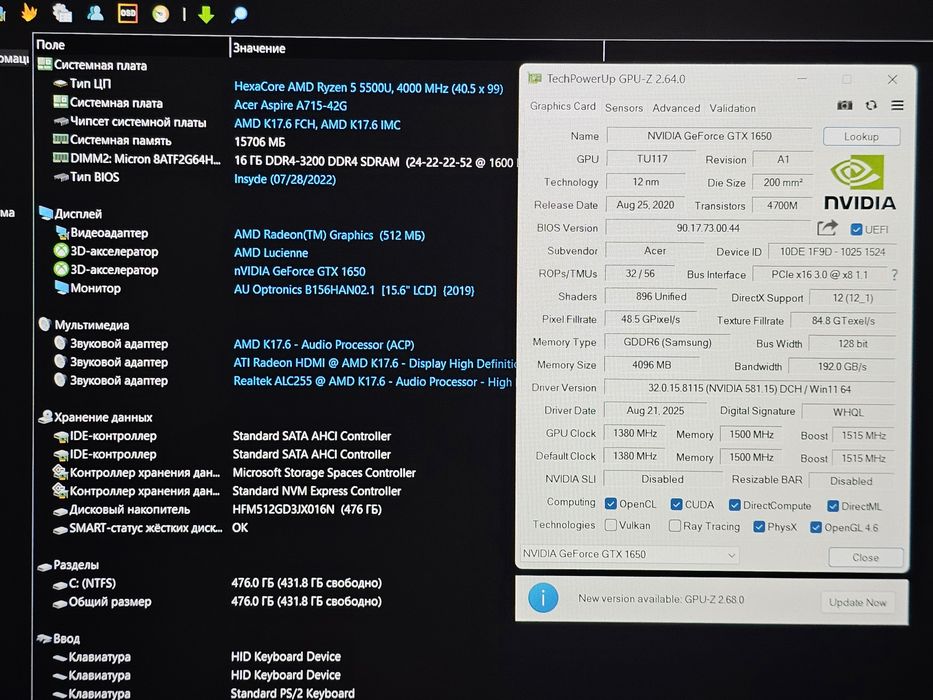Take a GPU-Z screenshot with camera icon
The height and width of the screenshot is (700, 933).
(x=844, y=105)
